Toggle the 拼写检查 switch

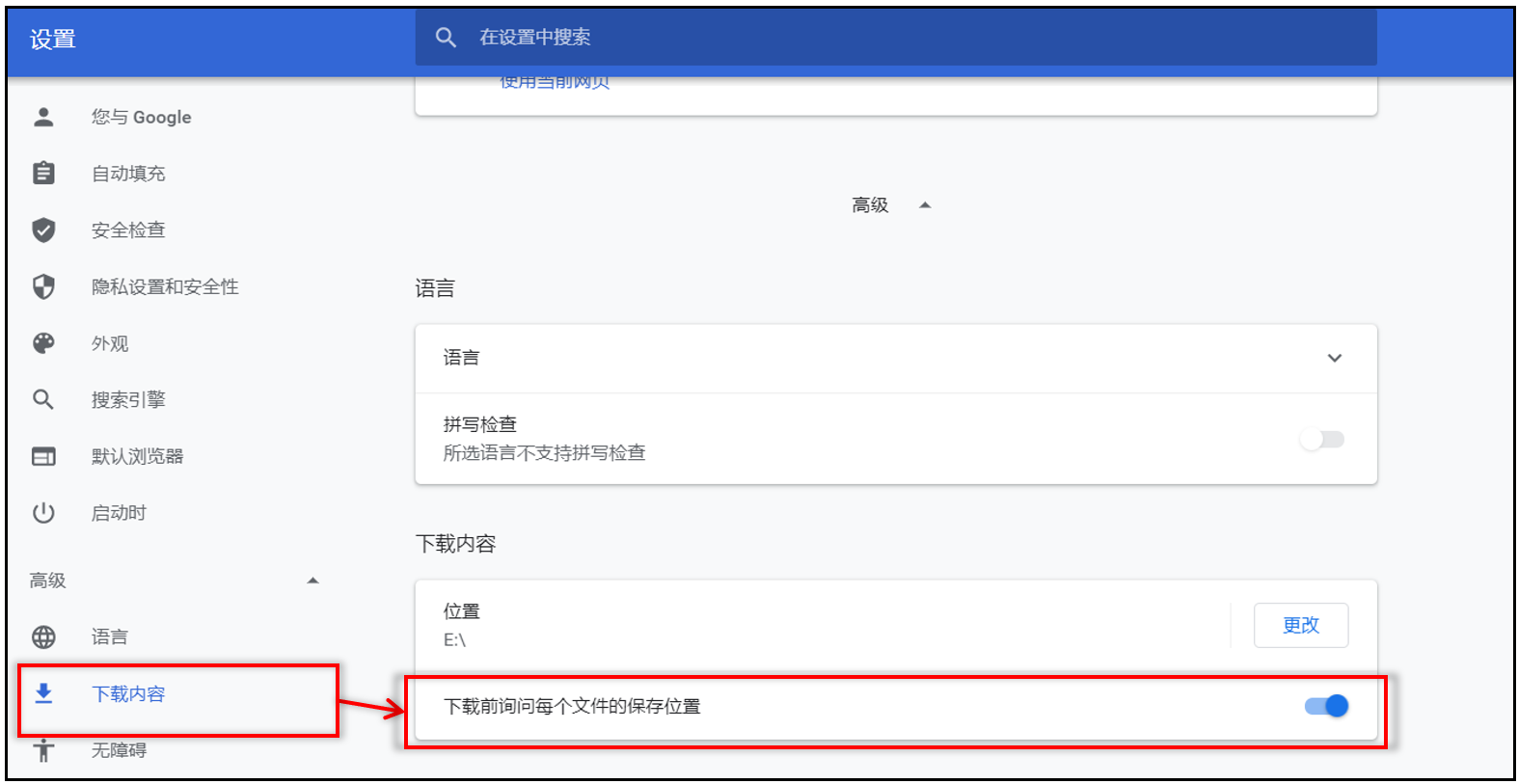(x=1322, y=440)
